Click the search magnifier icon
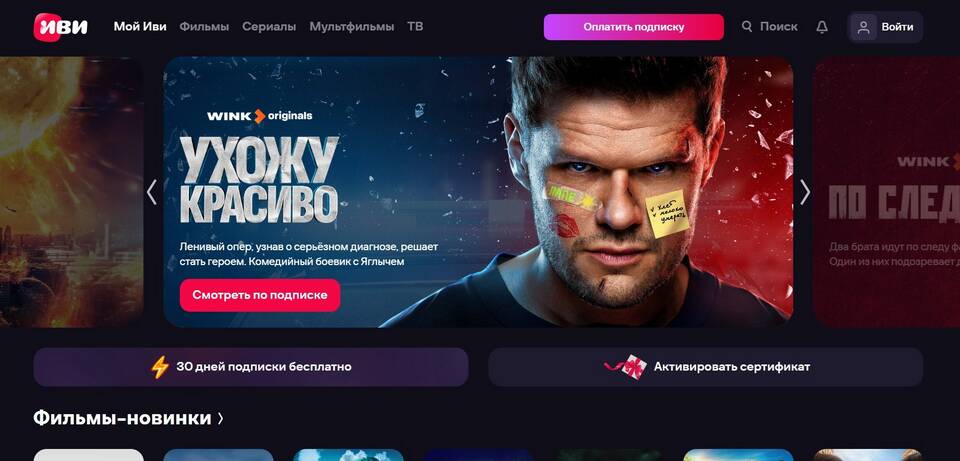The width and height of the screenshot is (960, 461). tap(747, 27)
